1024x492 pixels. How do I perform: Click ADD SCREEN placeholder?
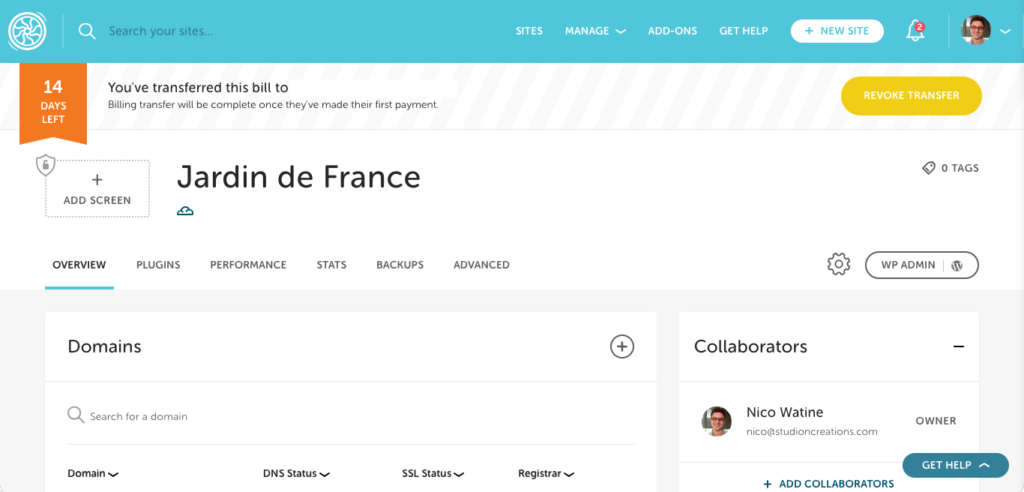point(97,189)
